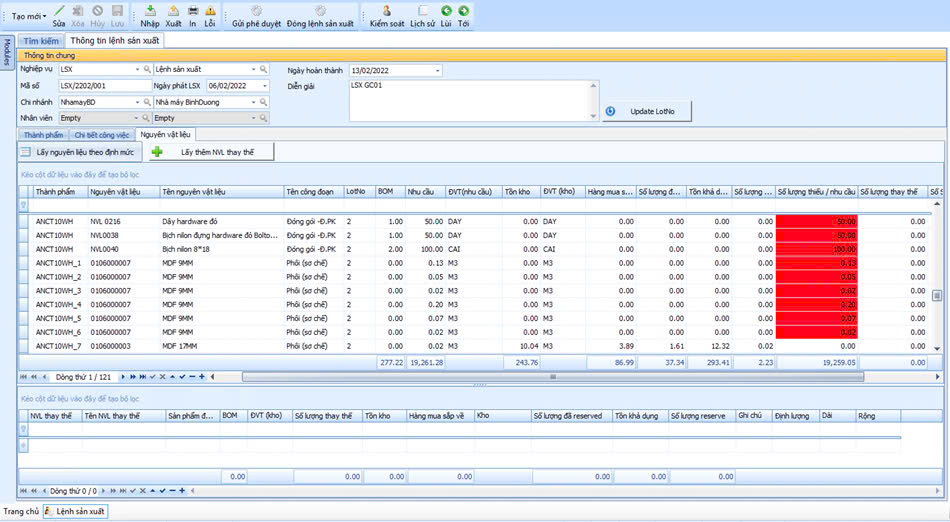Screen dimensions: 950x522
Task: Click Lấy nguyên liệu theo định mức button
Action: click(x=79, y=152)
